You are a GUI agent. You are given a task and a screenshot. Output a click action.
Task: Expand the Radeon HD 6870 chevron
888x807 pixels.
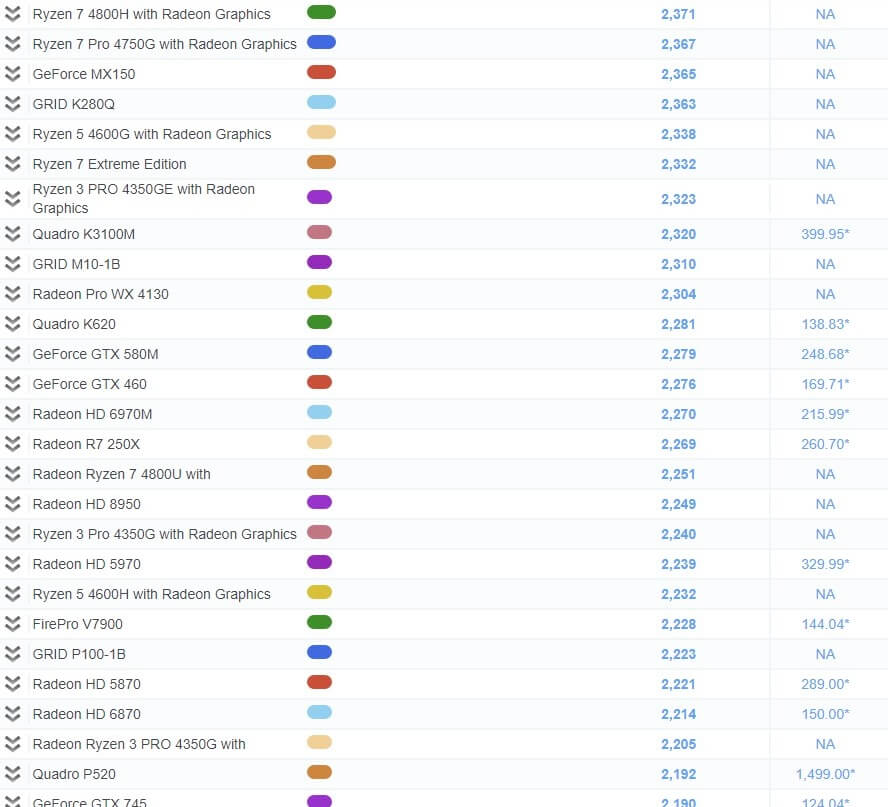(x=12, y=714)
